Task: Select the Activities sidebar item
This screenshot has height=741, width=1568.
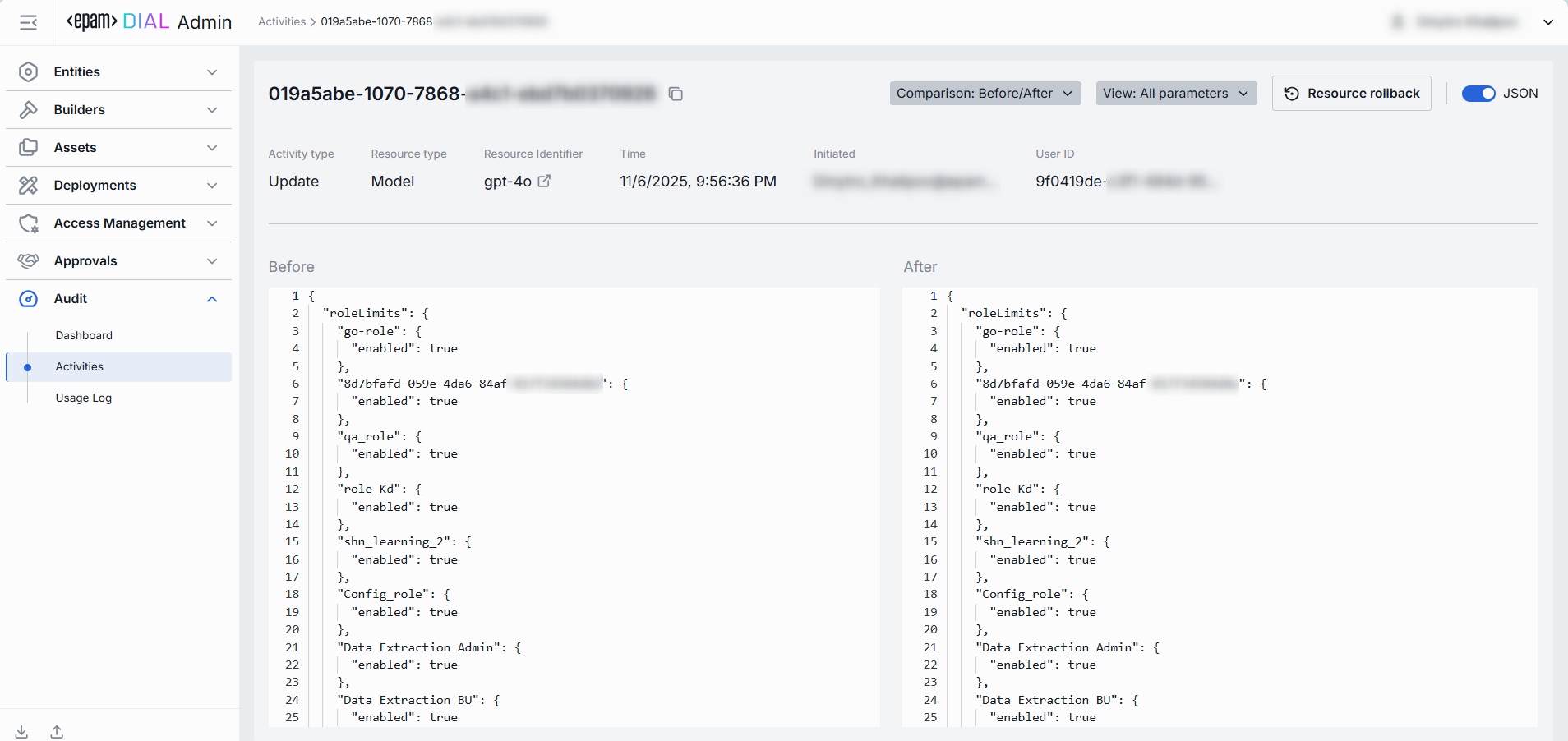Action: pyautogui.click(x=80, y=367)
